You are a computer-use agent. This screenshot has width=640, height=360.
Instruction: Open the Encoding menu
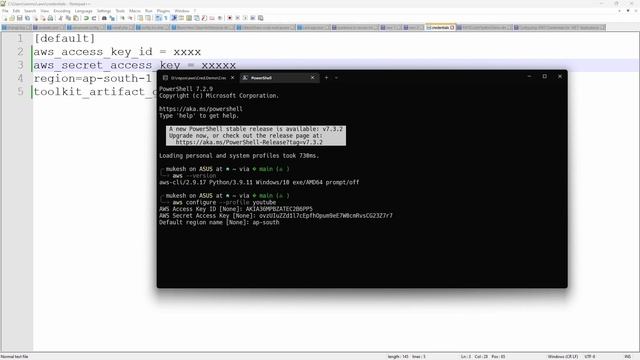point(62,11)
